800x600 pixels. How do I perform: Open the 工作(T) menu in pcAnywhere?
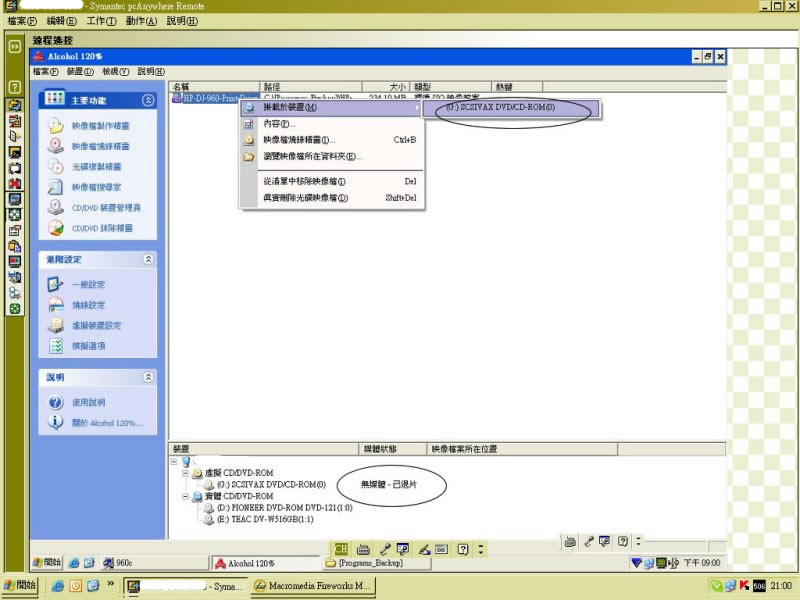click(101, 21)
